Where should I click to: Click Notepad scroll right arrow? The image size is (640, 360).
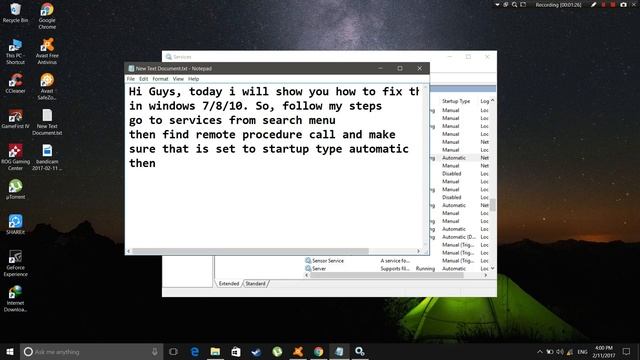418,251
